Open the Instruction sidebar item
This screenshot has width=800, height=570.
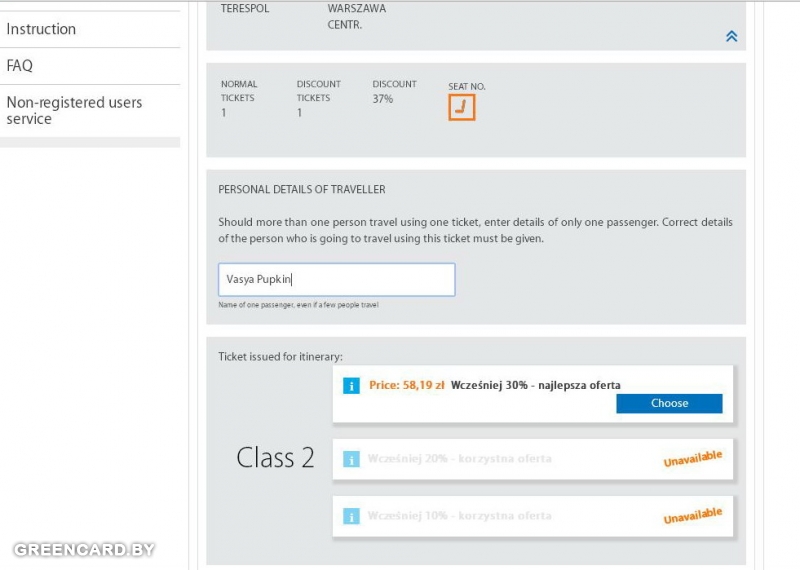41,29
